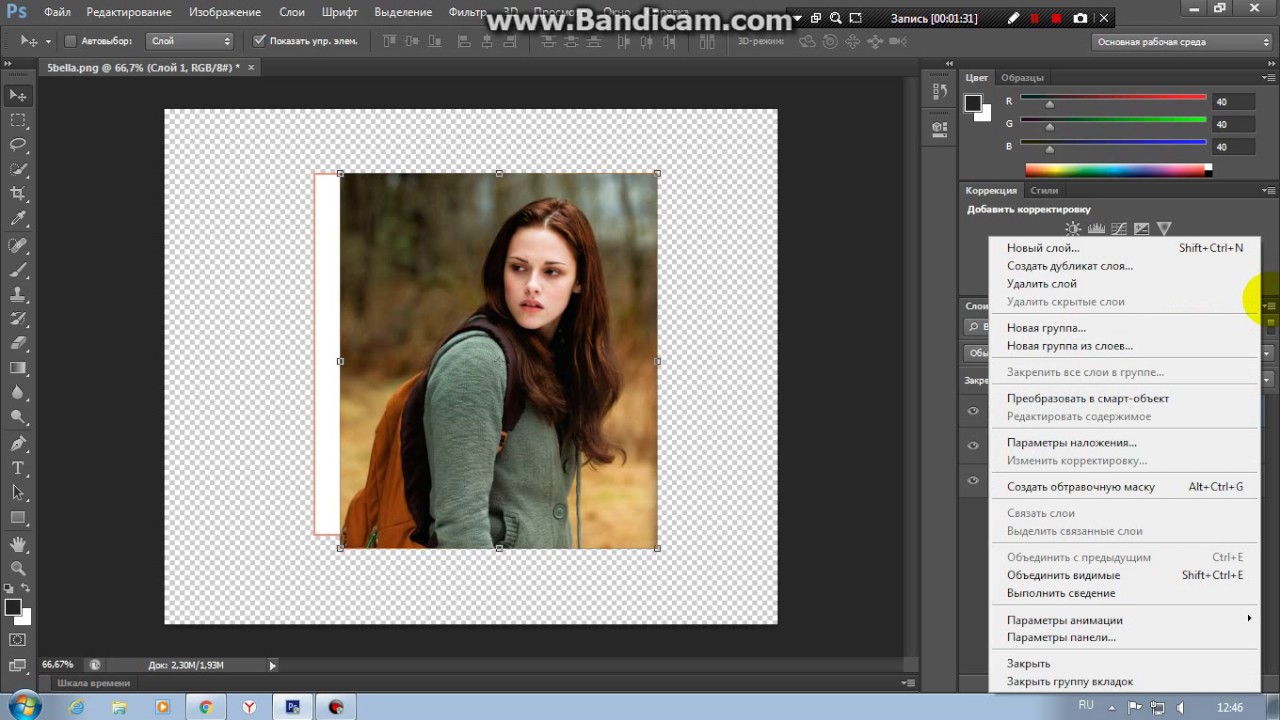Select the History Brush tool
Screen dimensions: 1280x720
tap(18, 319)
